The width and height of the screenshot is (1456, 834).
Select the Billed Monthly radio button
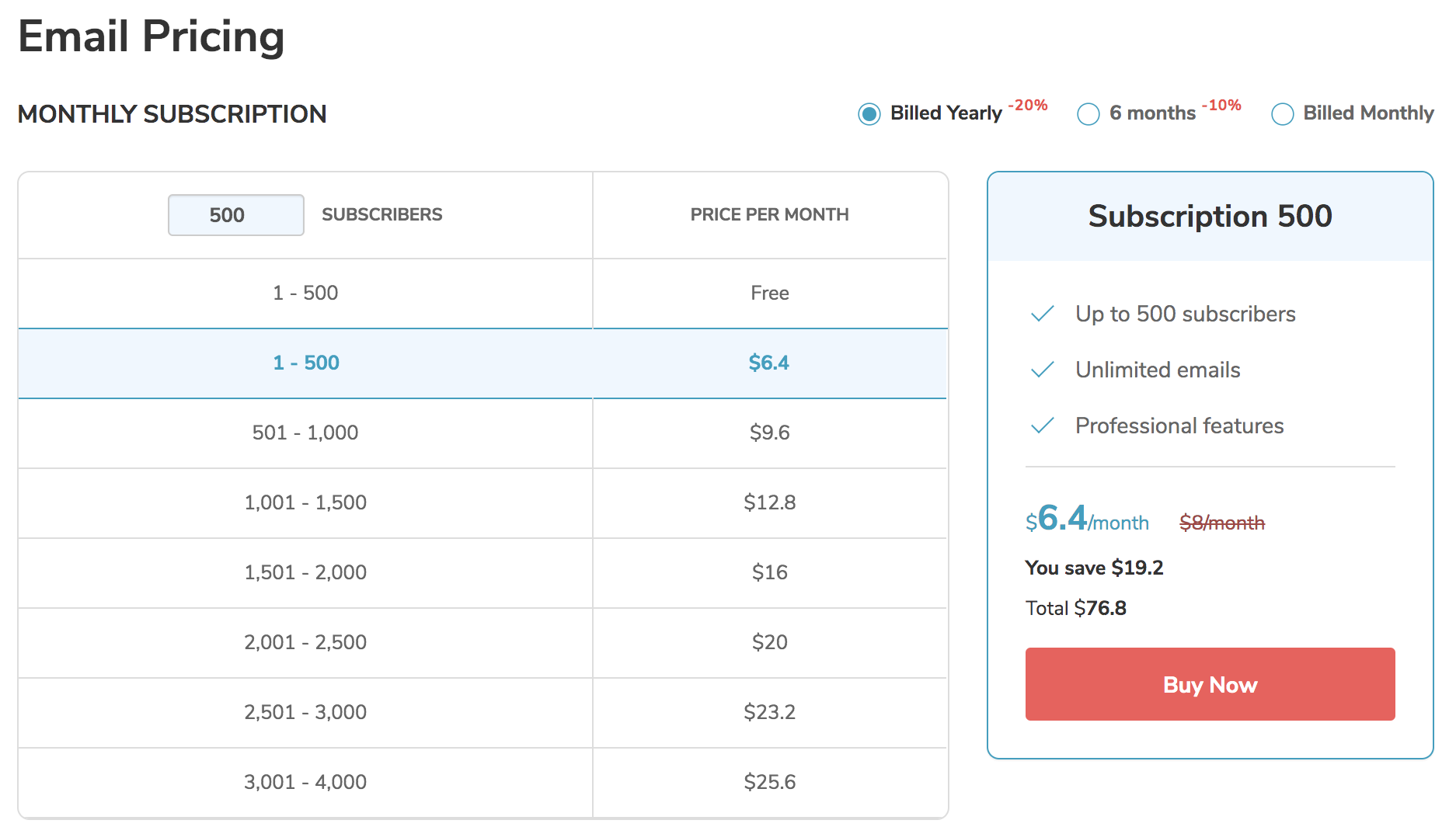(1283, 114)
